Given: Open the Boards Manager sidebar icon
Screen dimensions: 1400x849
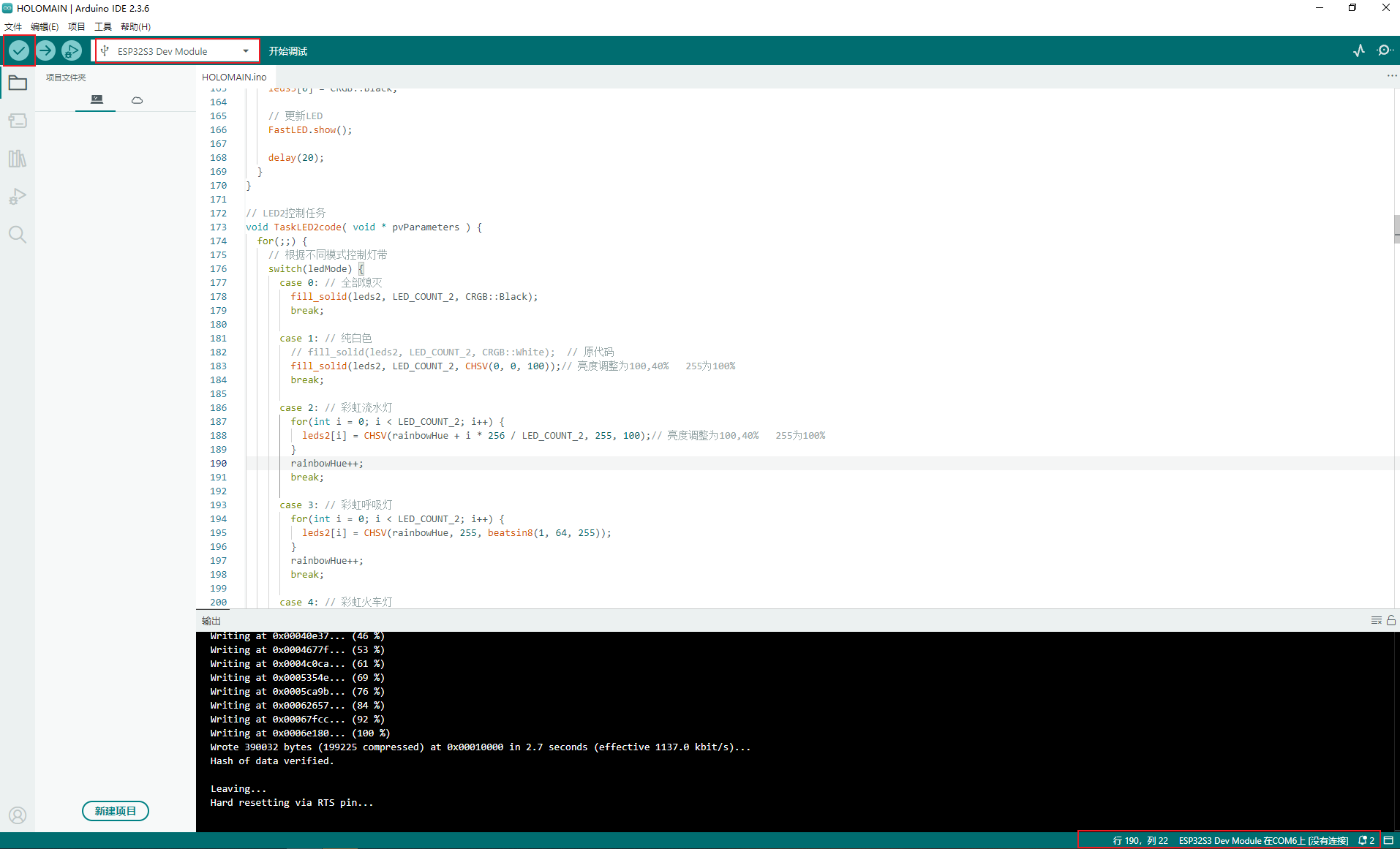Looking at the screenshot, I should 18,121.
